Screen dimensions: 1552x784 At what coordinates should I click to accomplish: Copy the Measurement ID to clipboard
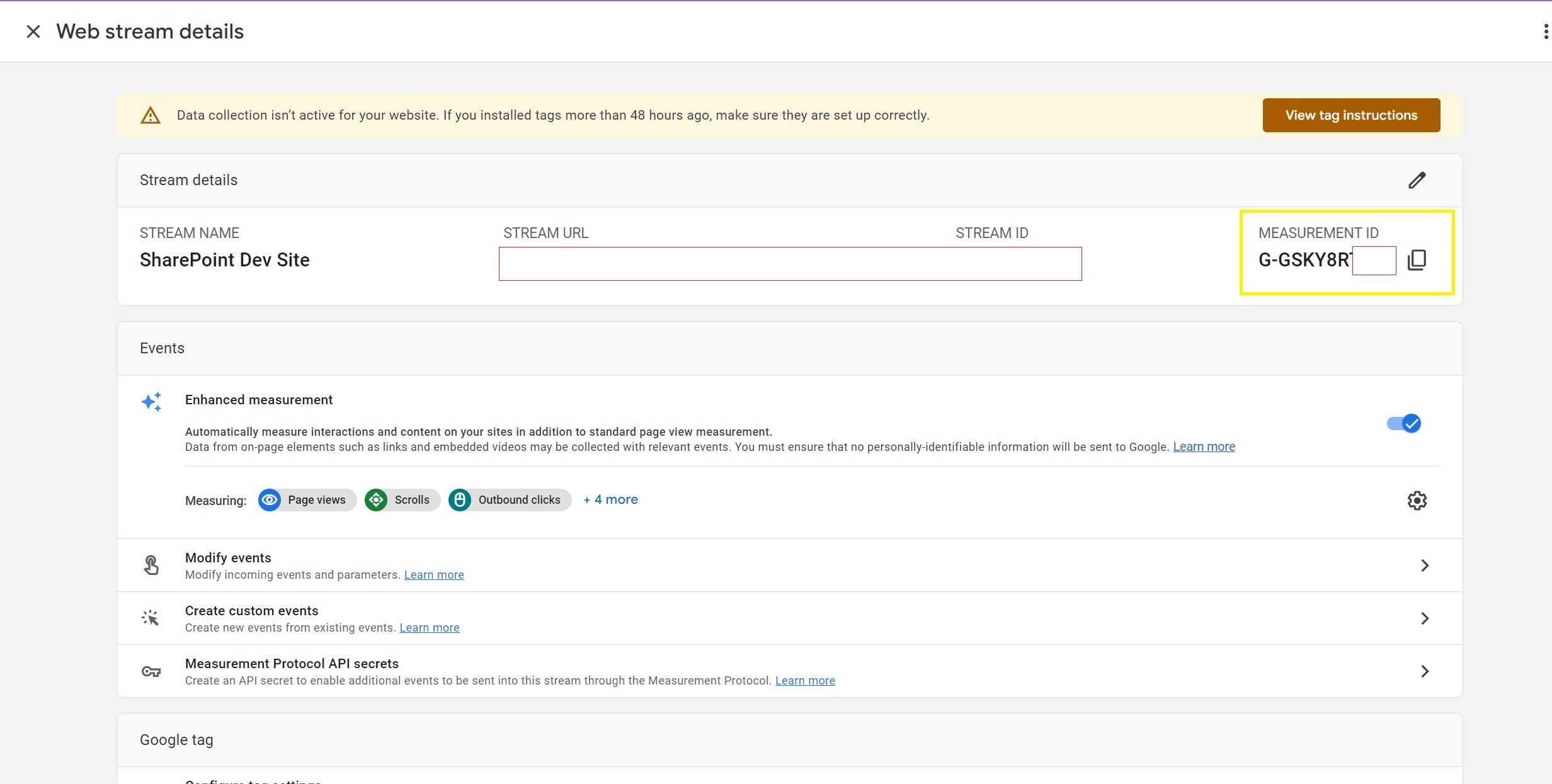(x=1417, y=260)
